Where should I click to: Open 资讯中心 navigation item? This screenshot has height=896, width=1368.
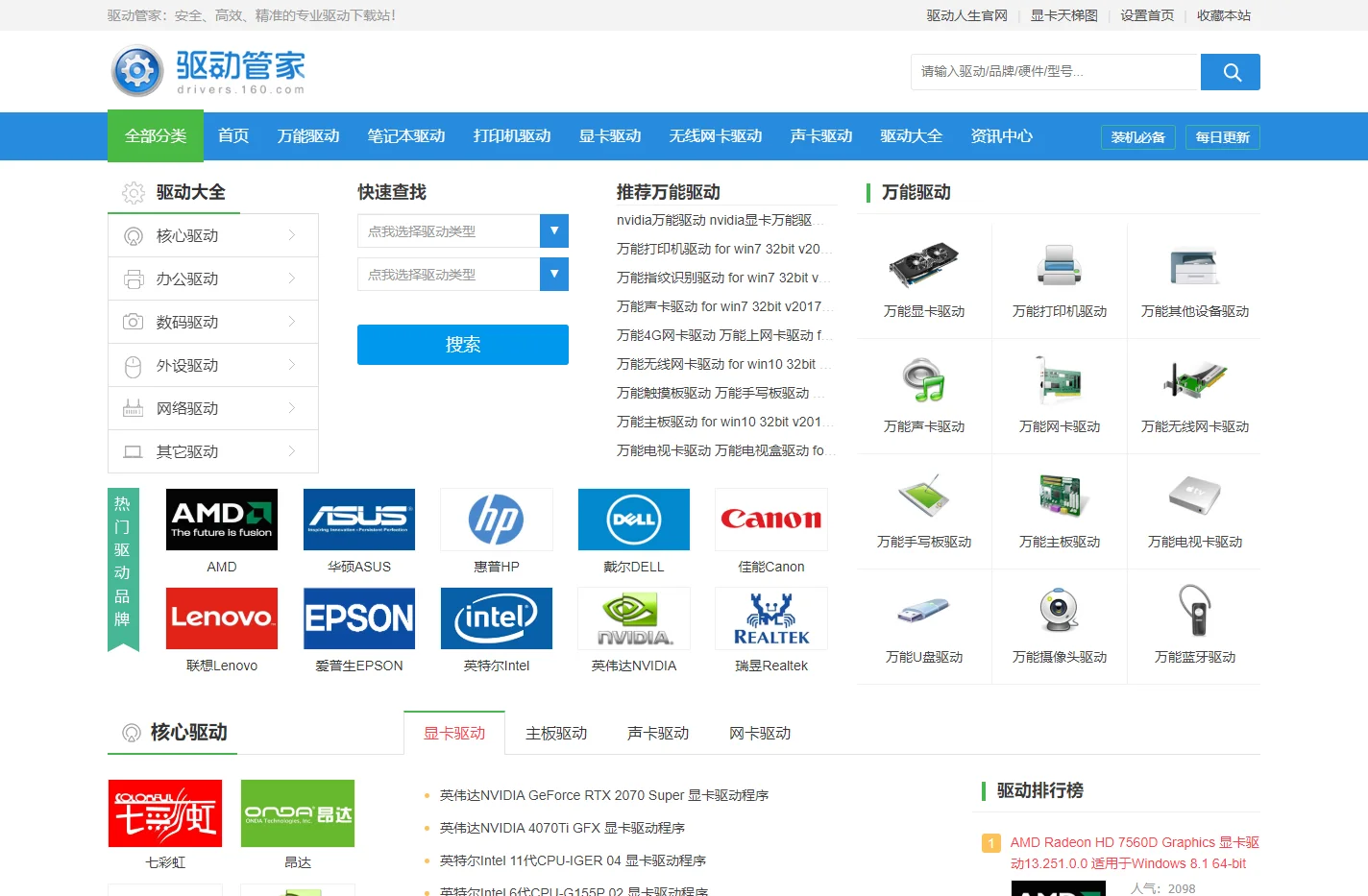pos(1002,136)
